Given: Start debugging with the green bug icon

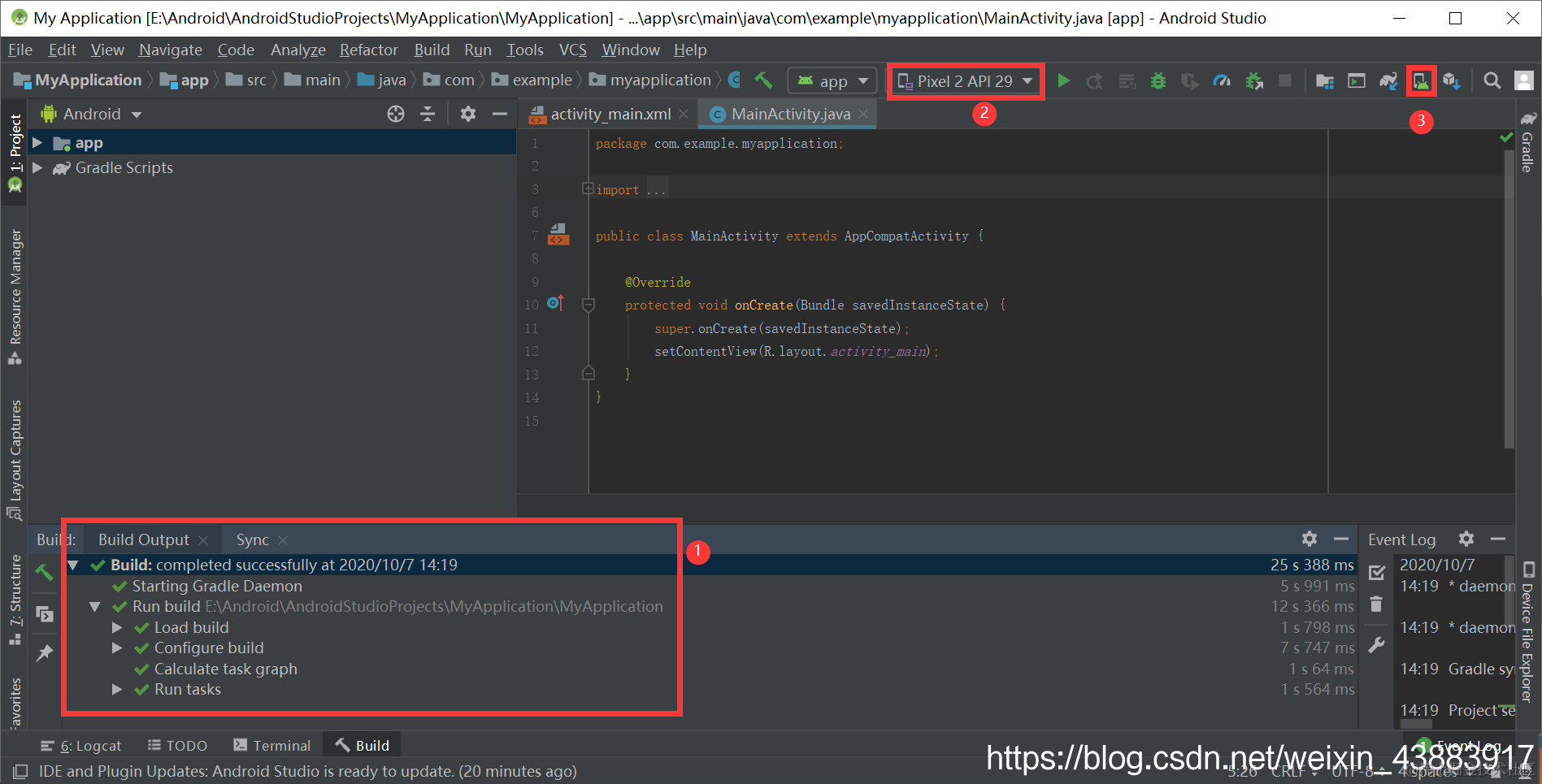Looking at the screenshot, I should point(1158,80).
